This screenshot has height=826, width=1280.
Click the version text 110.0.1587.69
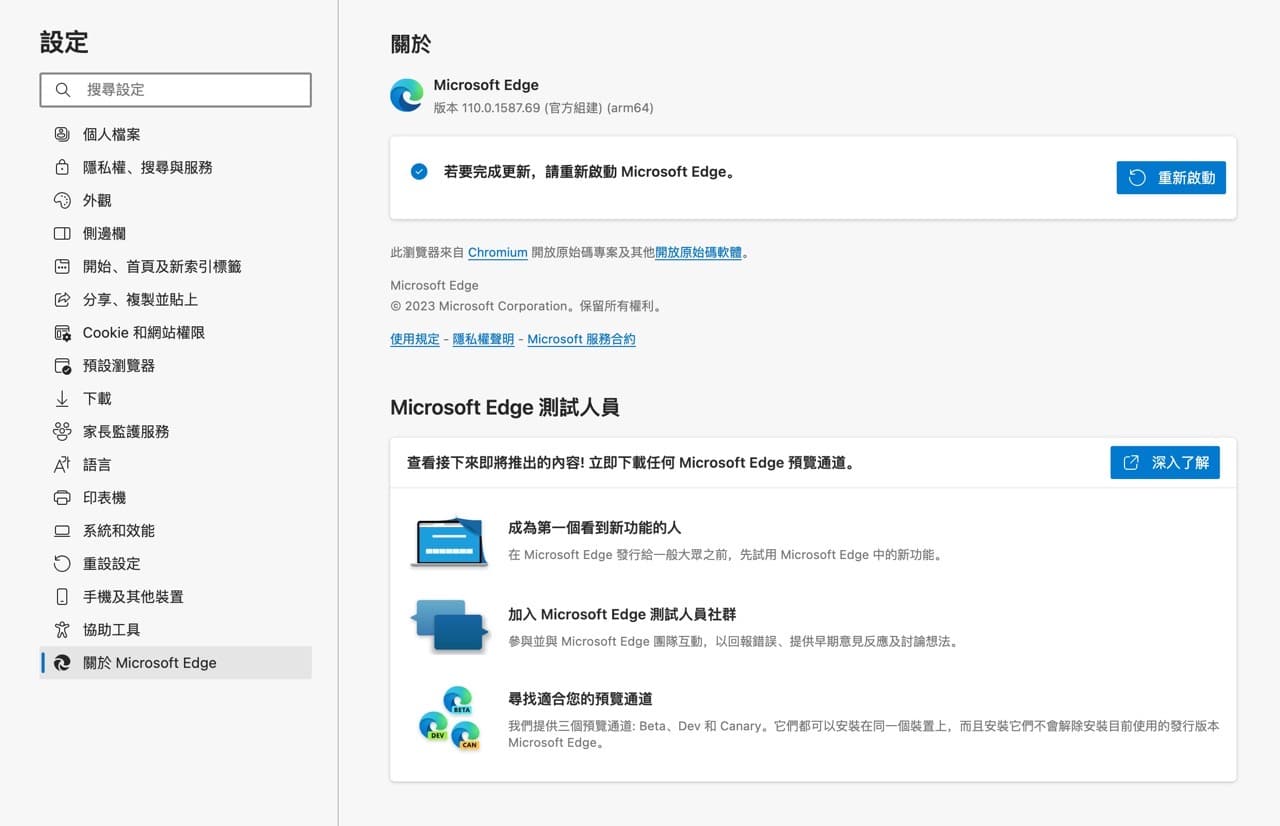click(501, 107)
